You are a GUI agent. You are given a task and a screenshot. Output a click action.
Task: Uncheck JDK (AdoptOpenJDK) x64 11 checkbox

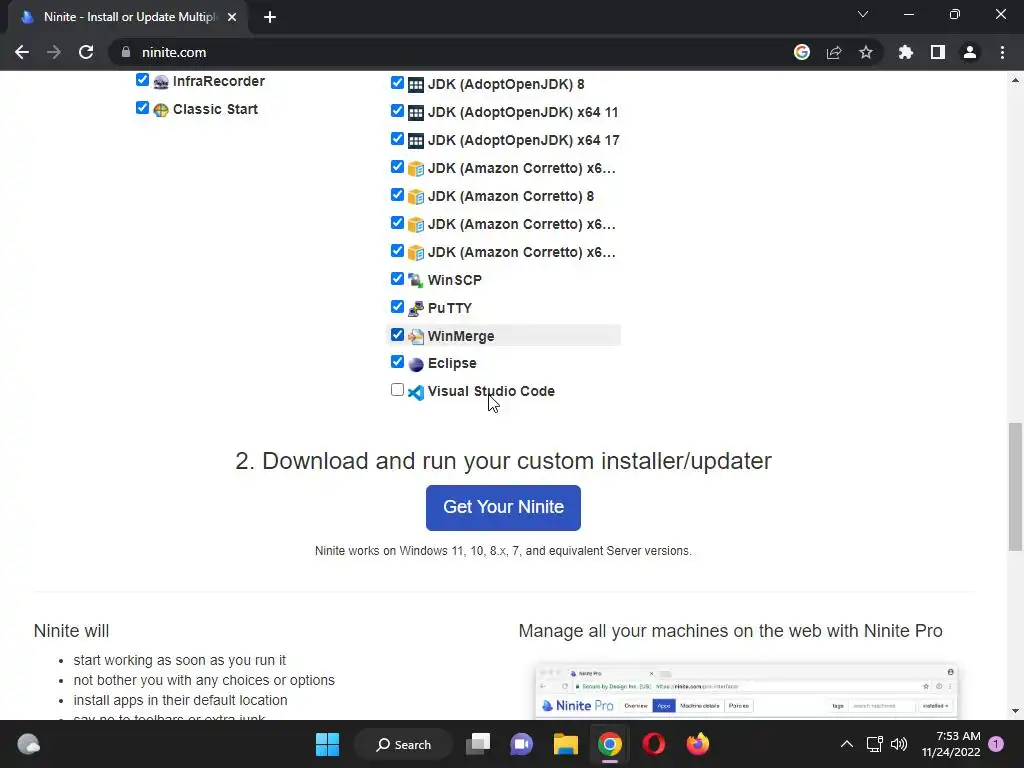tap(397, 111)
